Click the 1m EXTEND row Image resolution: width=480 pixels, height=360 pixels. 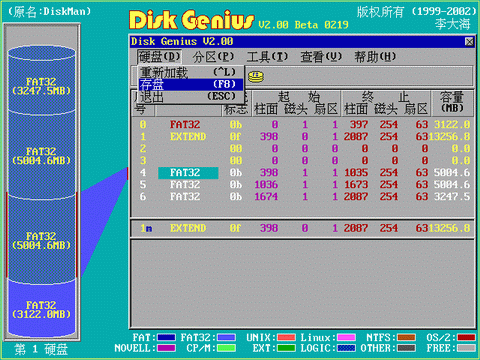pos(303,228)
